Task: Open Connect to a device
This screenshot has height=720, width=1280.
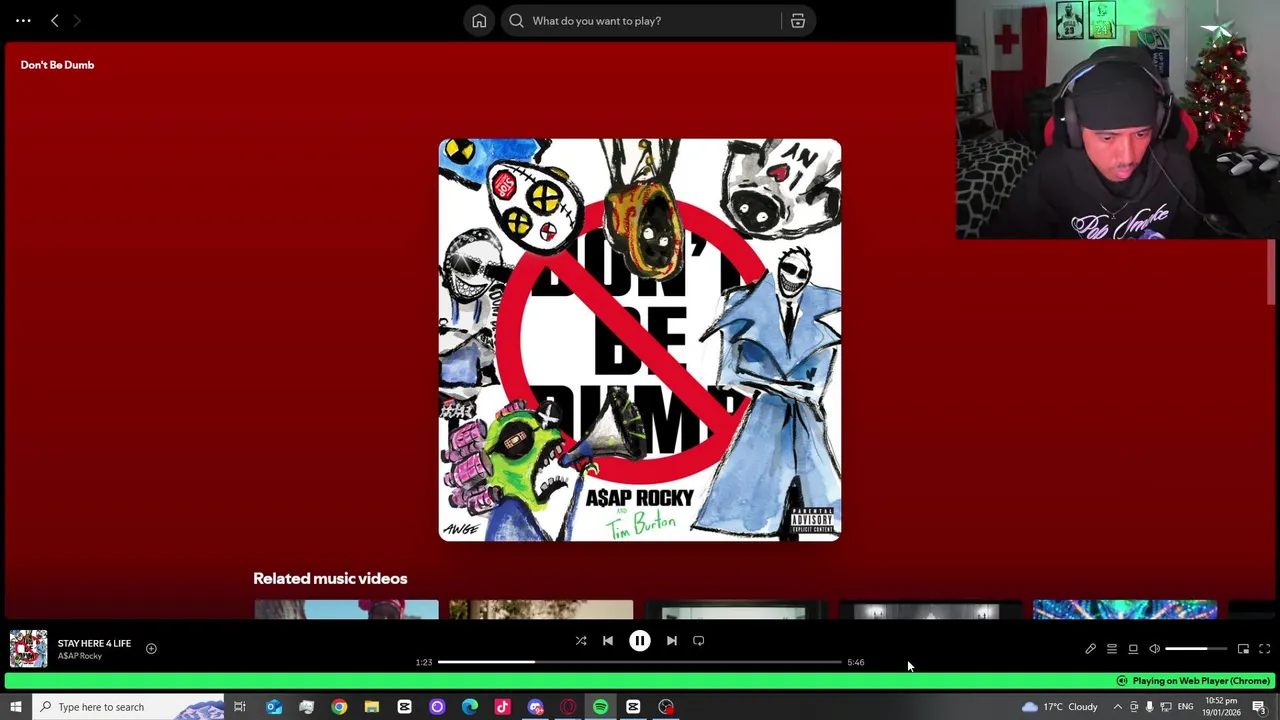Action: 1133,649
